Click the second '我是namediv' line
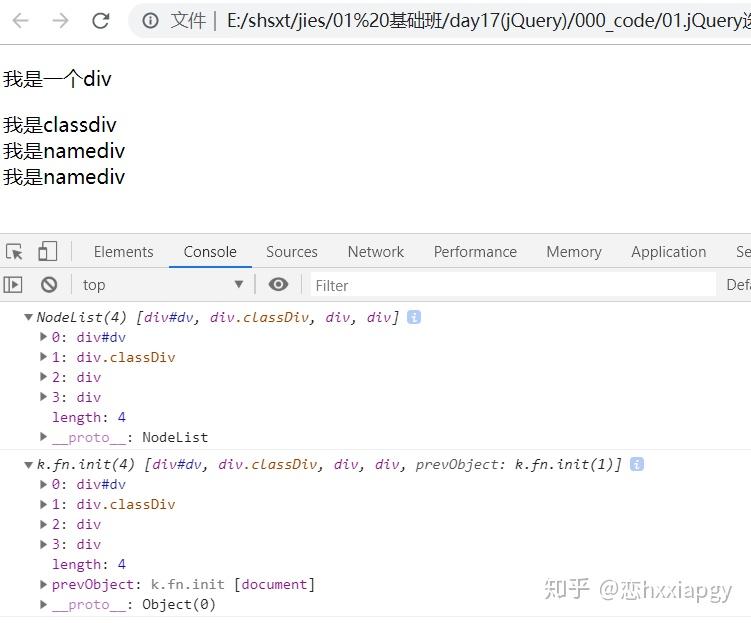The height and width of the screenshot is (623, 751). pos(64,177)
